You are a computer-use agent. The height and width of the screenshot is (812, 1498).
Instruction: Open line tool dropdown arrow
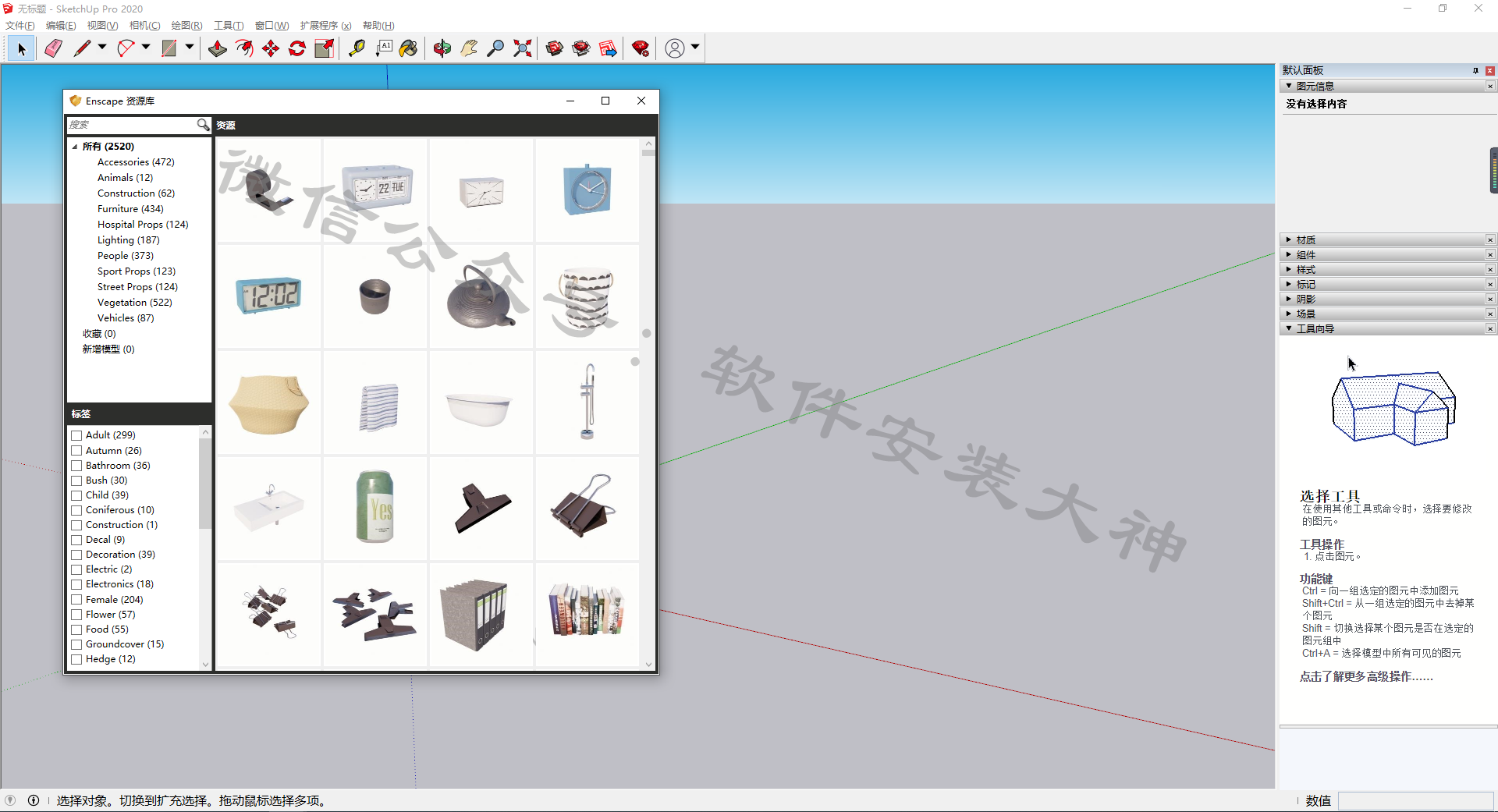[x=102, y=48]
